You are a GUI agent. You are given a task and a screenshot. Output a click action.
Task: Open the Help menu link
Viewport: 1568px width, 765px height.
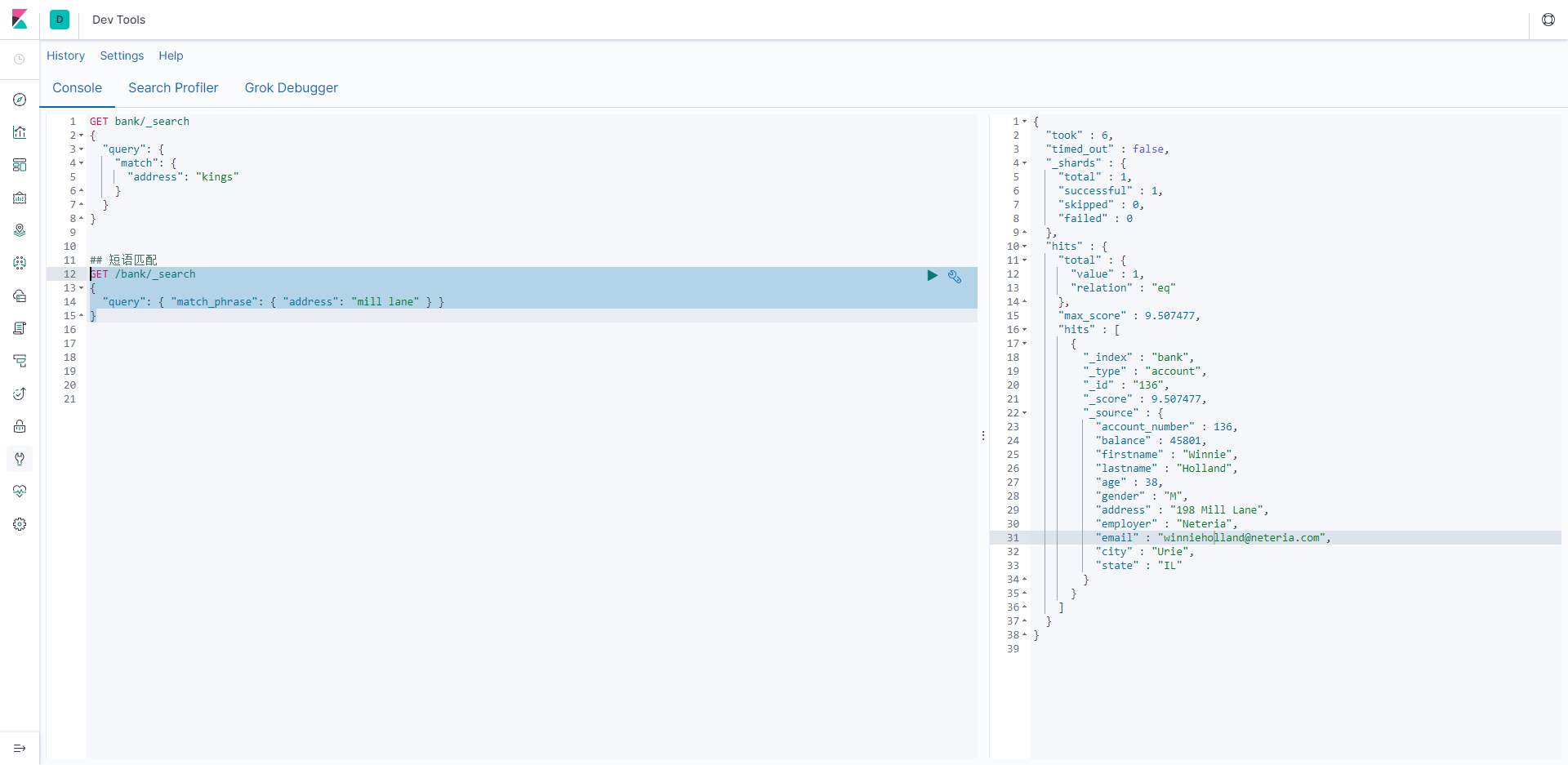coord(171,56)
